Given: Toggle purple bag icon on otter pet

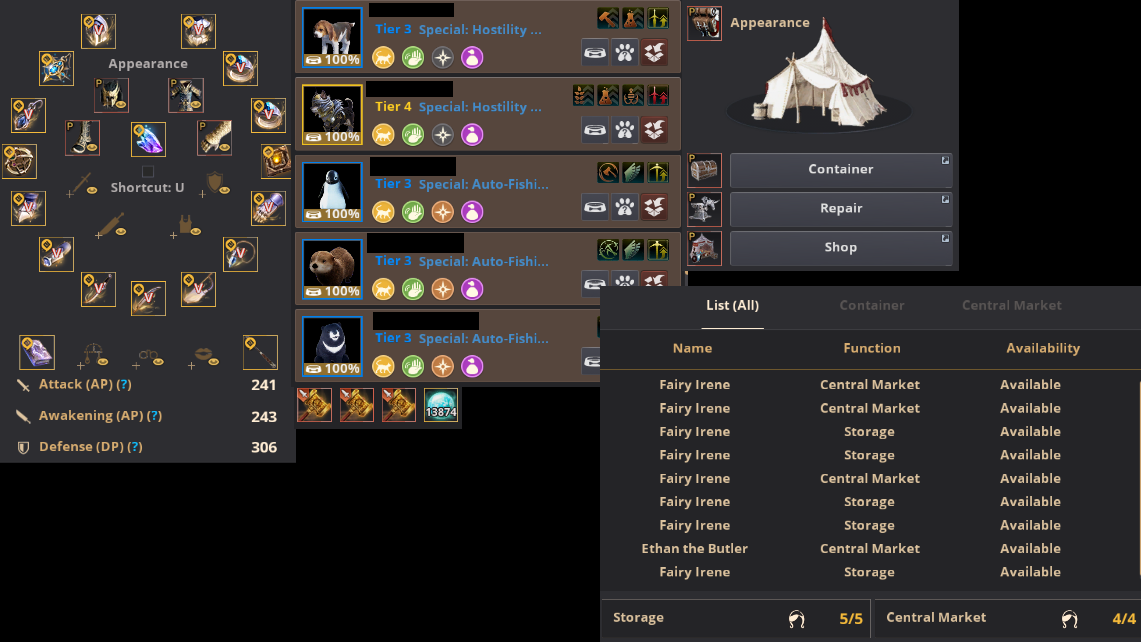Looking at the screenshot, I should [x=472, y=289].
